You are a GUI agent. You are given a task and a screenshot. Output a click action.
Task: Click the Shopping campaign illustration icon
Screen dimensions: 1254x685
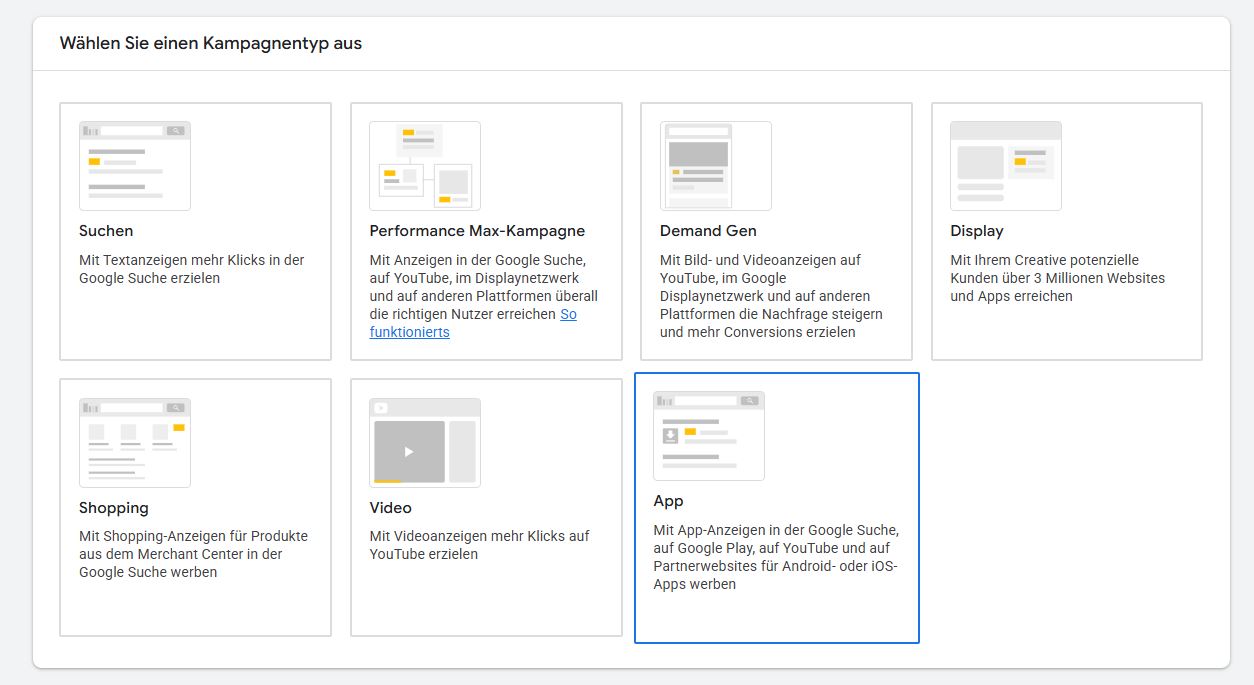click(x=135, y=443)
